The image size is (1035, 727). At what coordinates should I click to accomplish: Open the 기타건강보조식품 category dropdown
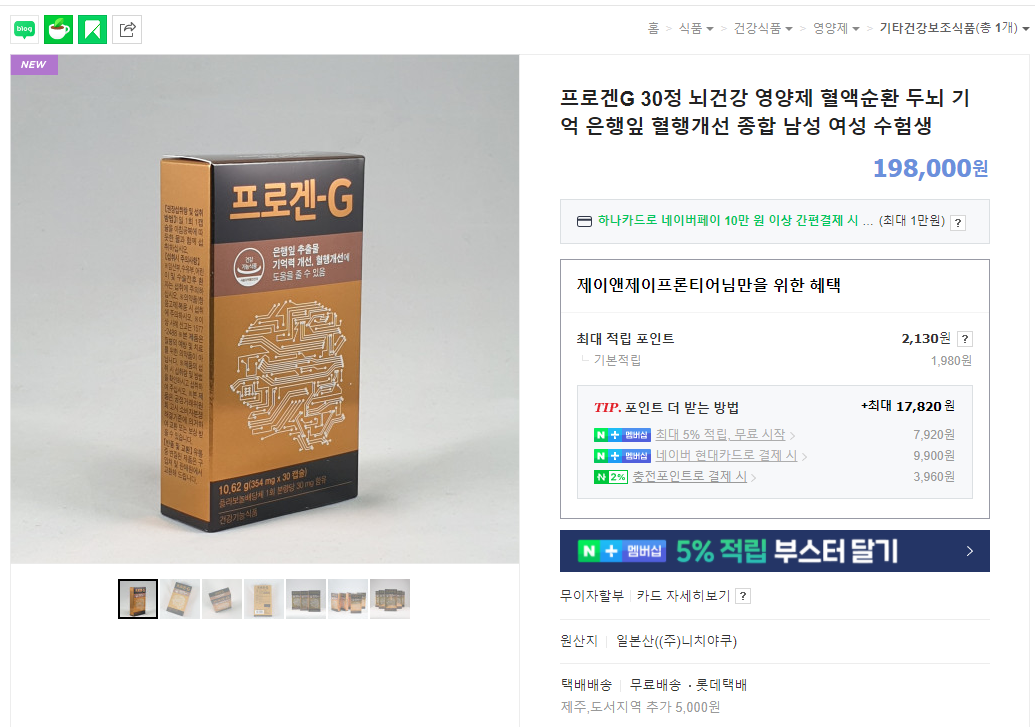[x=954, y=28]
